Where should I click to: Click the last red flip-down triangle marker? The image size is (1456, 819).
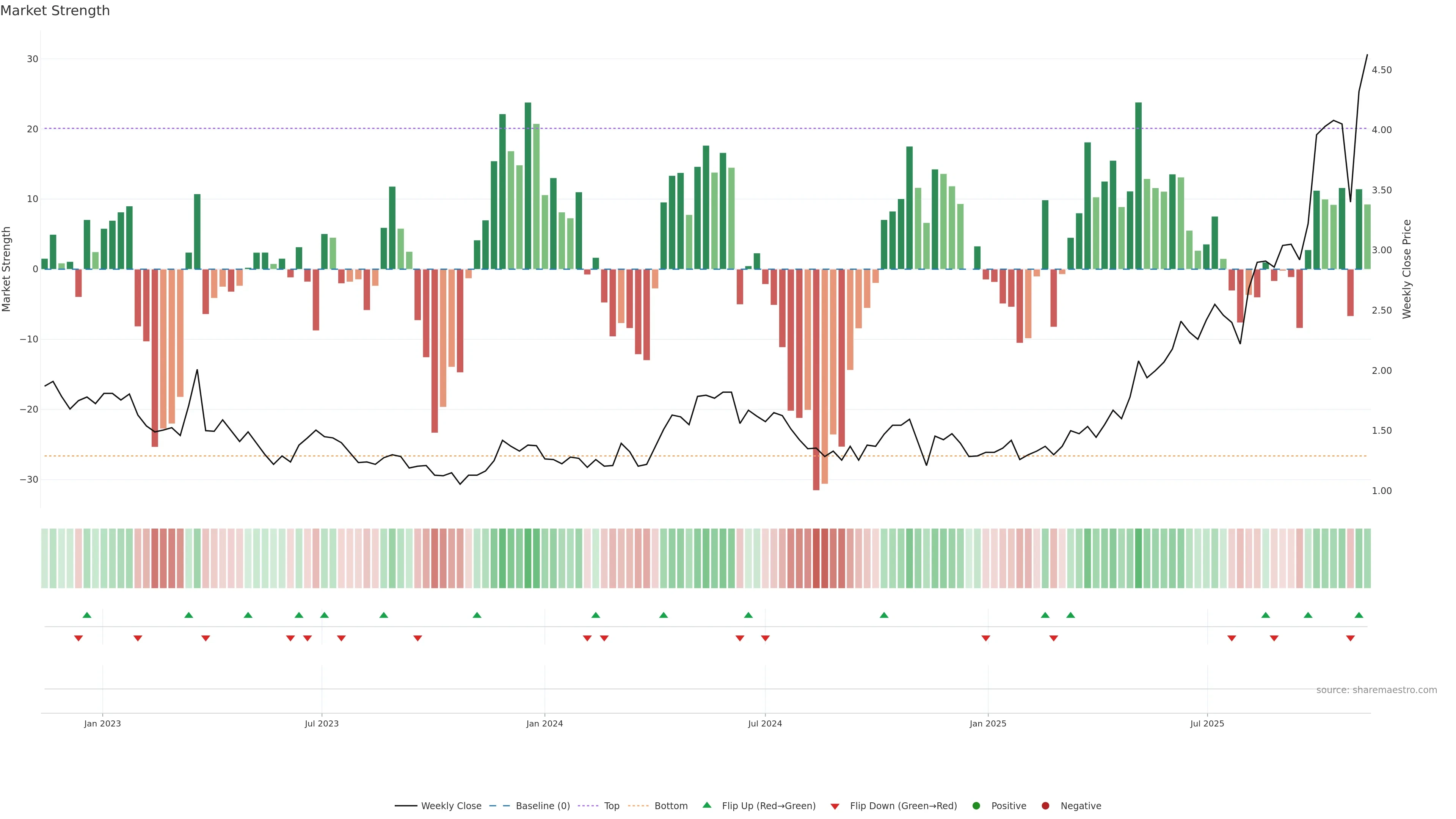click(1350, 638)
